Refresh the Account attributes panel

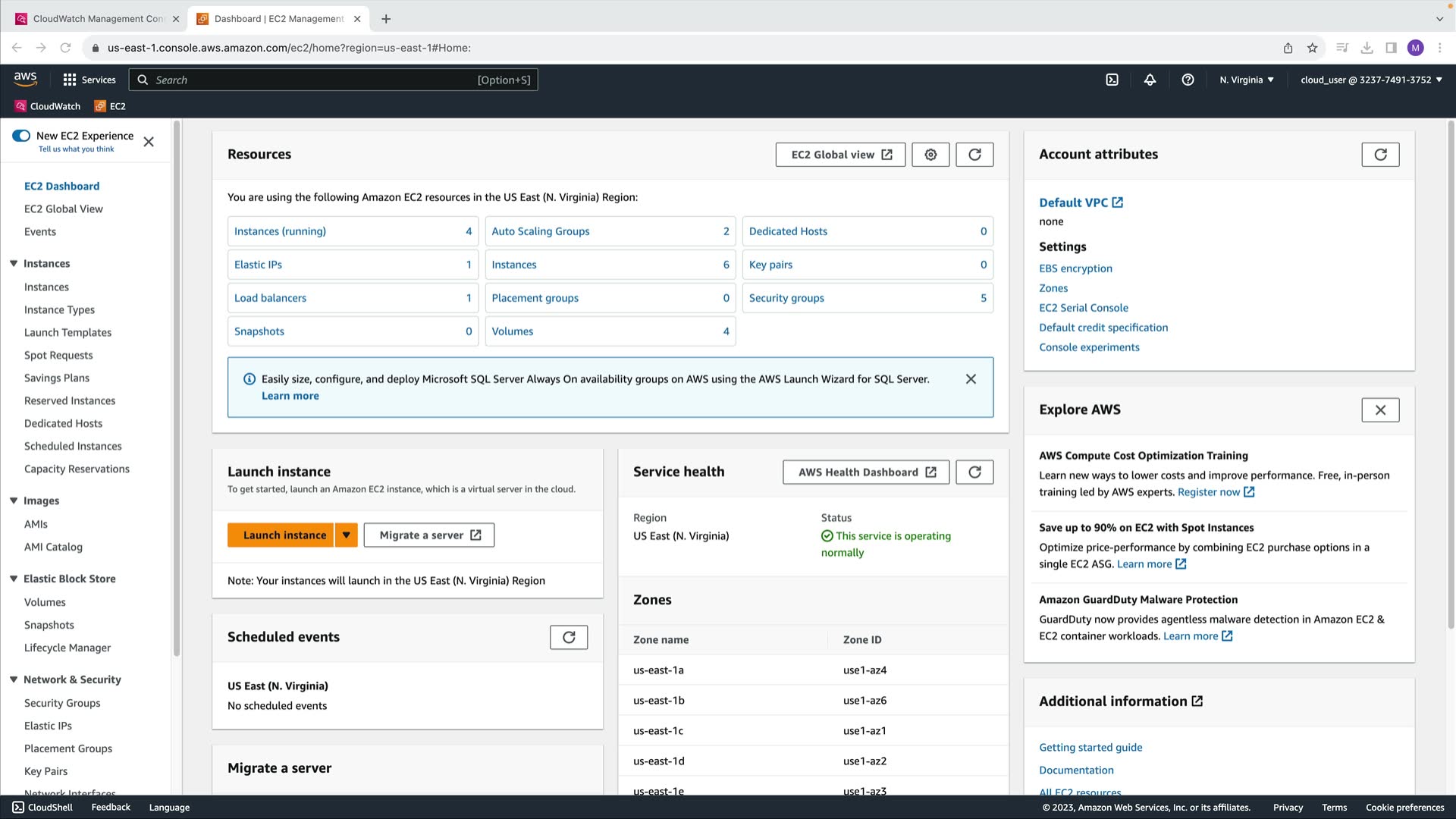point(1380,155)
